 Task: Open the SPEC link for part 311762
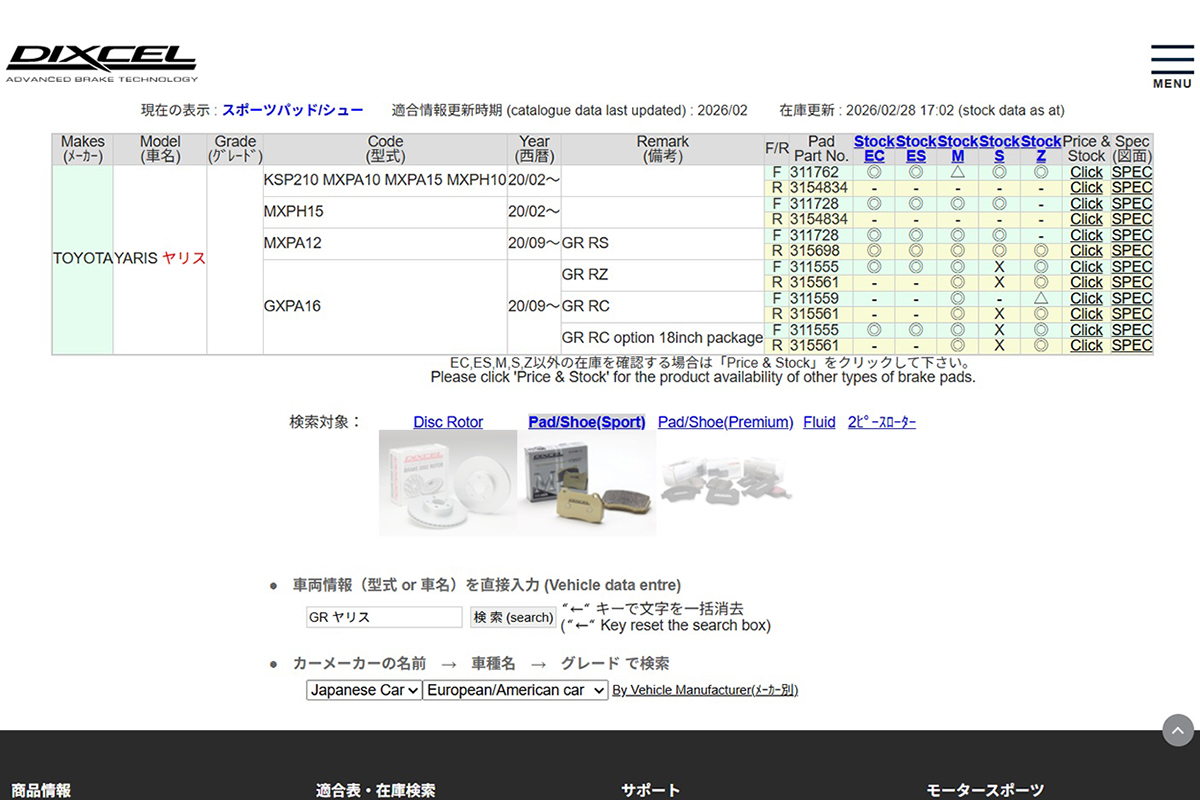(1132, 172)
